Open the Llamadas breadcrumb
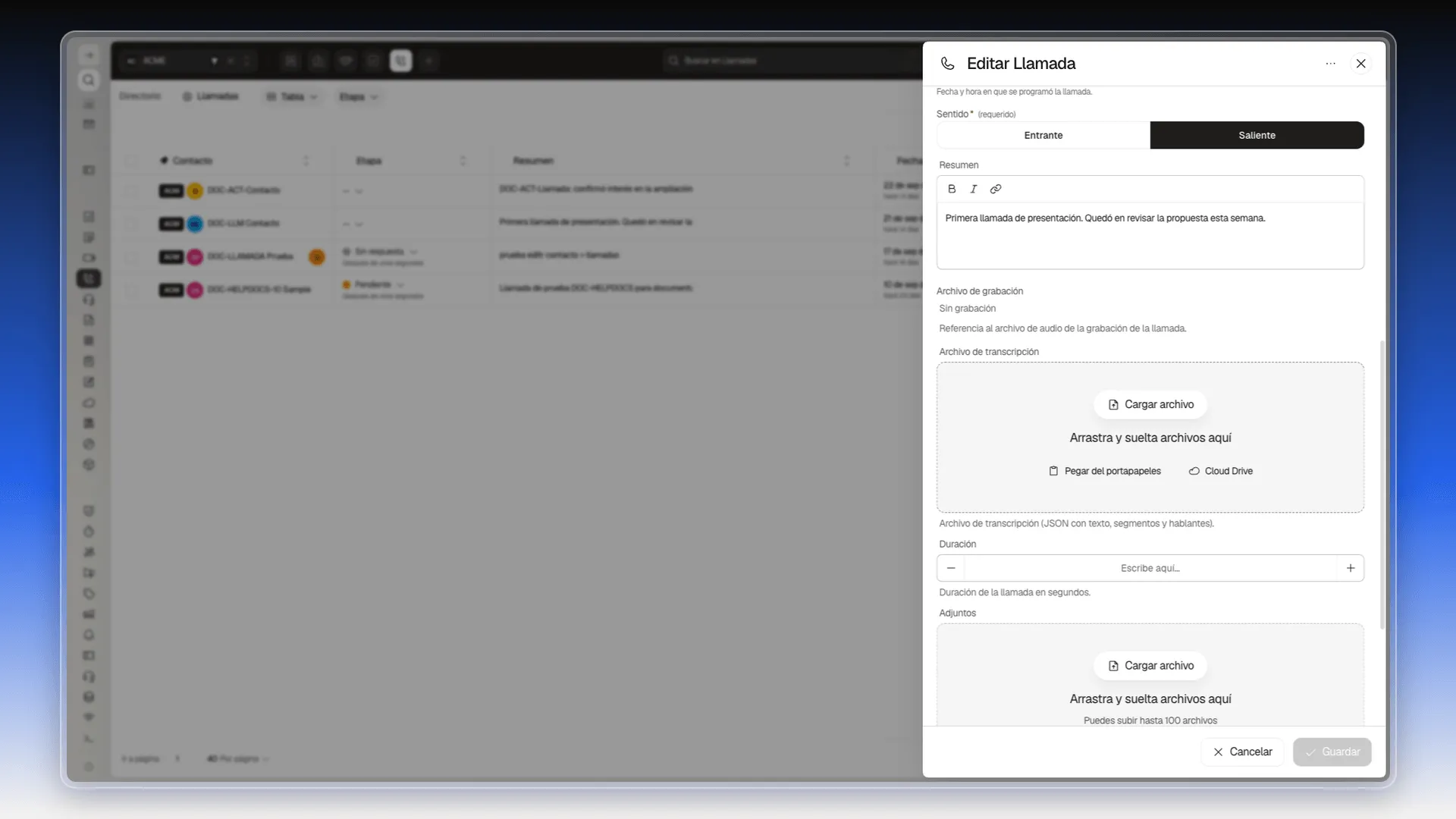This screenshot has width=1456, height=819. point(211,96)
